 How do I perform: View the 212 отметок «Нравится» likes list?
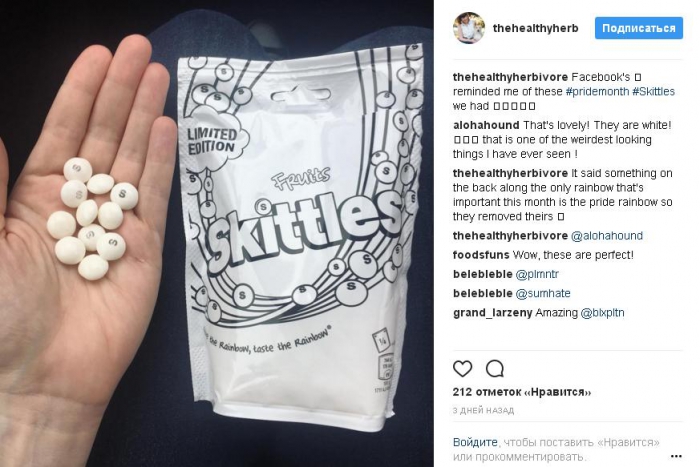[521, 392]
